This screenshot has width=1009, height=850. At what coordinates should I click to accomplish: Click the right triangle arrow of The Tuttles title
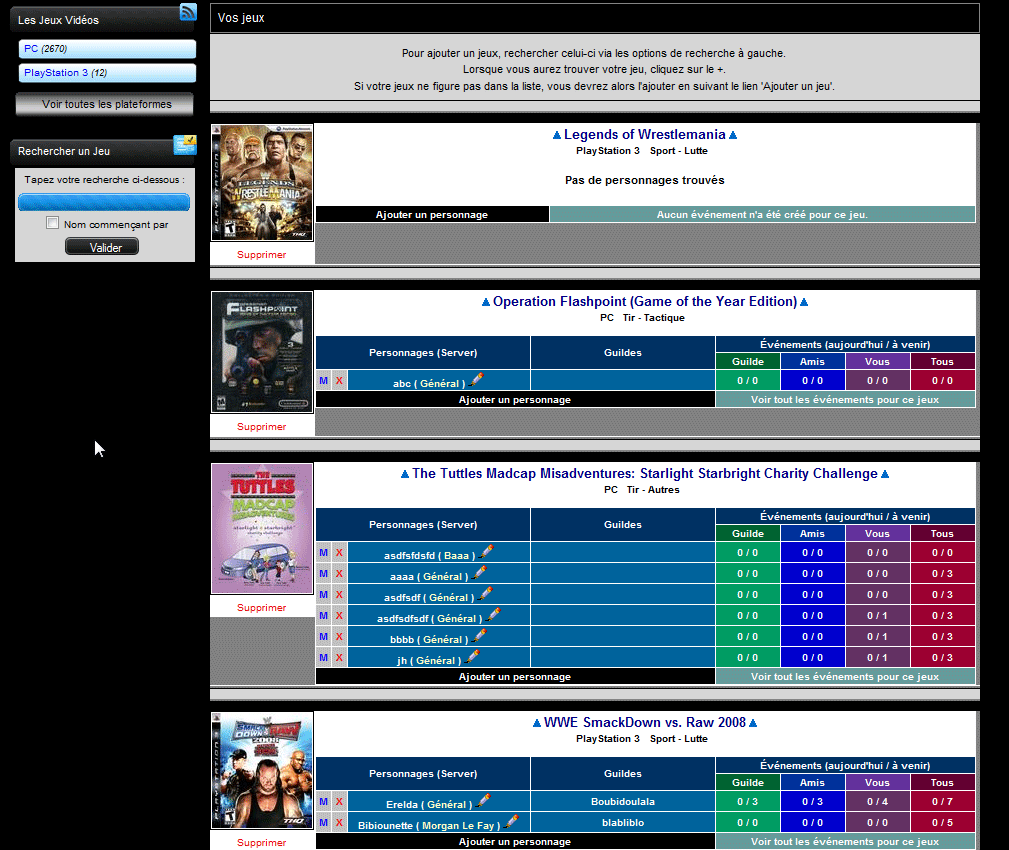pyautogui.click(x=885, y=474)
